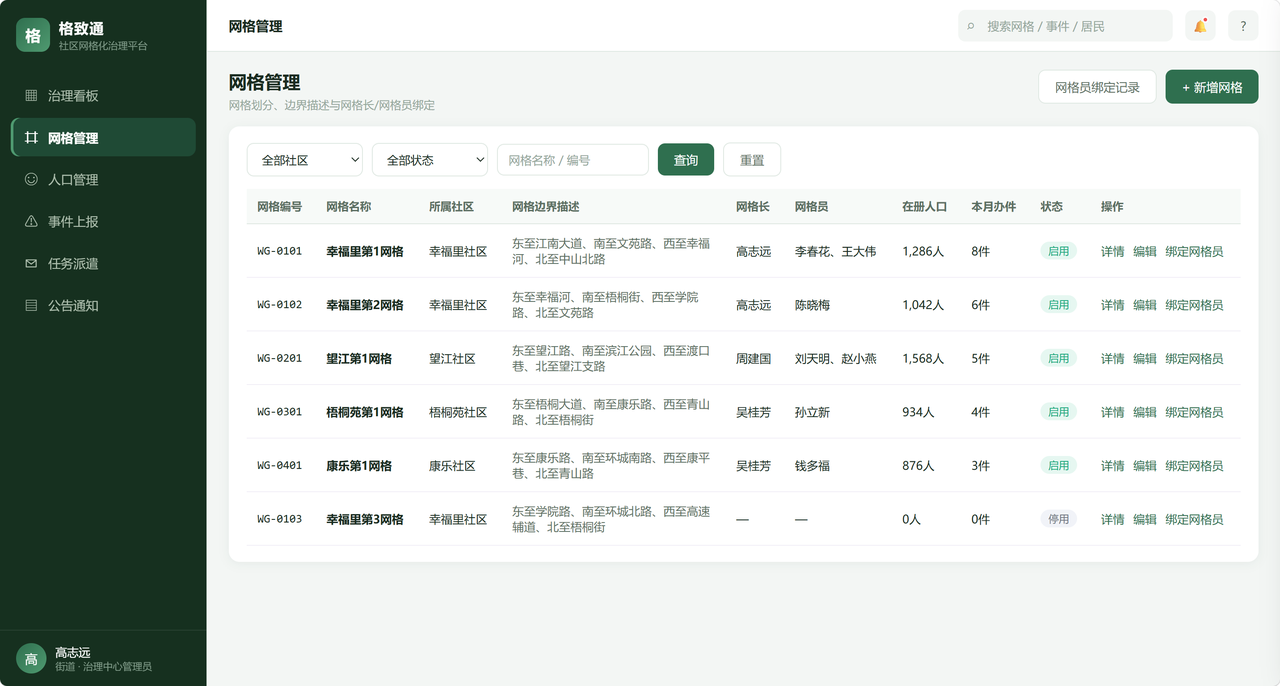Click grid member 陈晓梅
This screenshot has width=1280, height=686.
click(812, 305)
